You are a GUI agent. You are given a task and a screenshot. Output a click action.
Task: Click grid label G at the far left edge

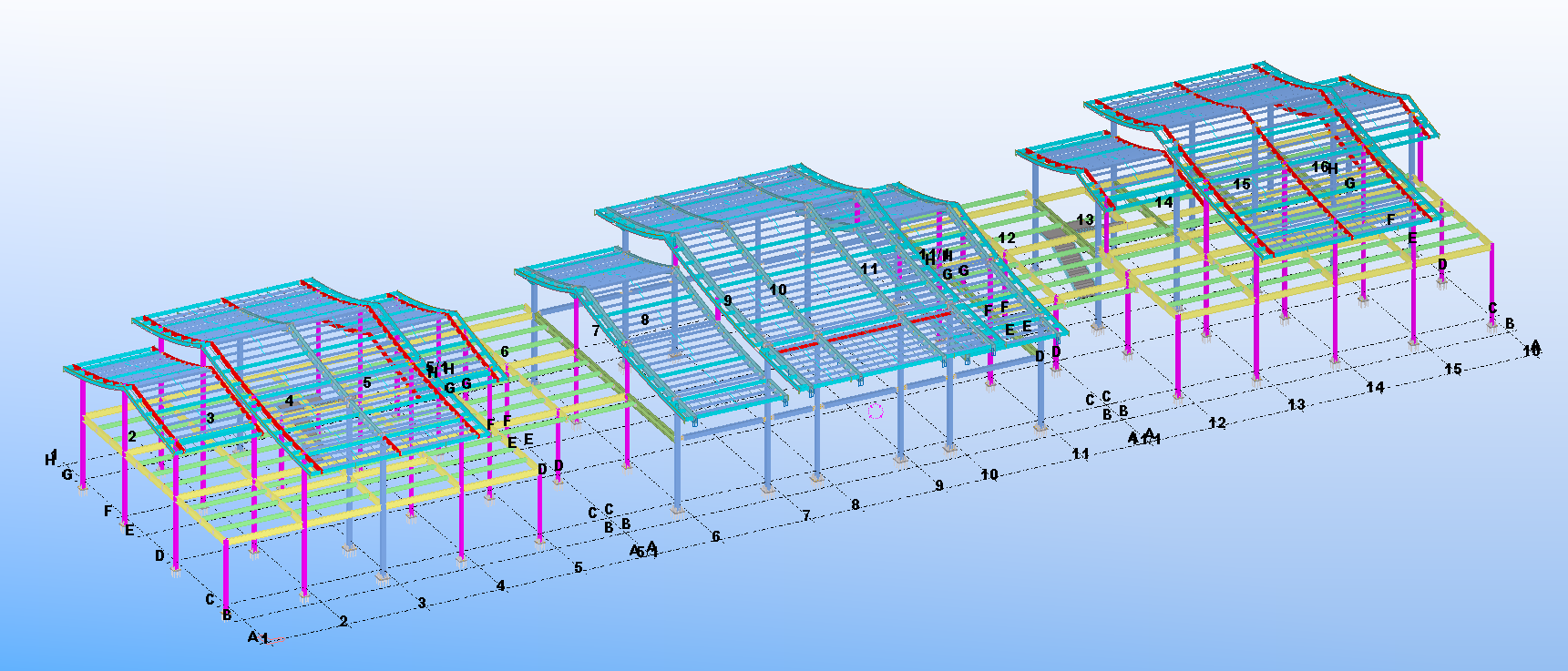point(67,474)
